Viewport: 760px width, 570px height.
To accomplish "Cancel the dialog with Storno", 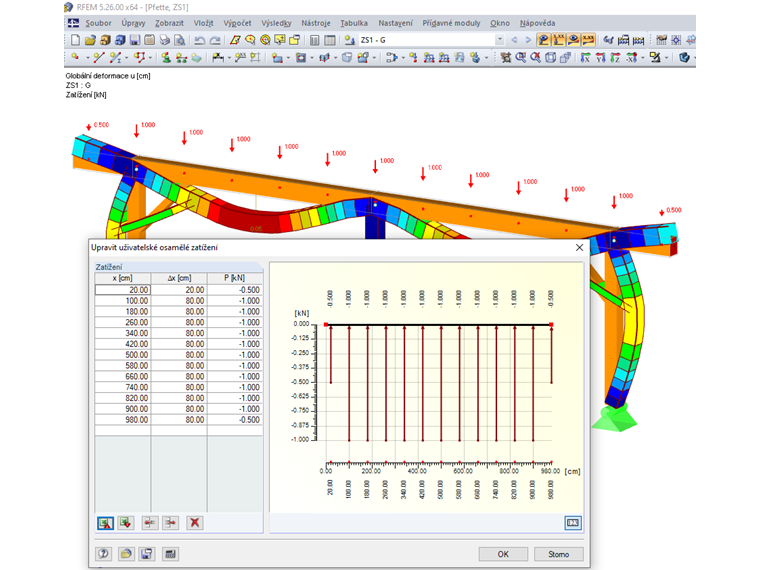I will pyautogui.click(x=558, y=554).
